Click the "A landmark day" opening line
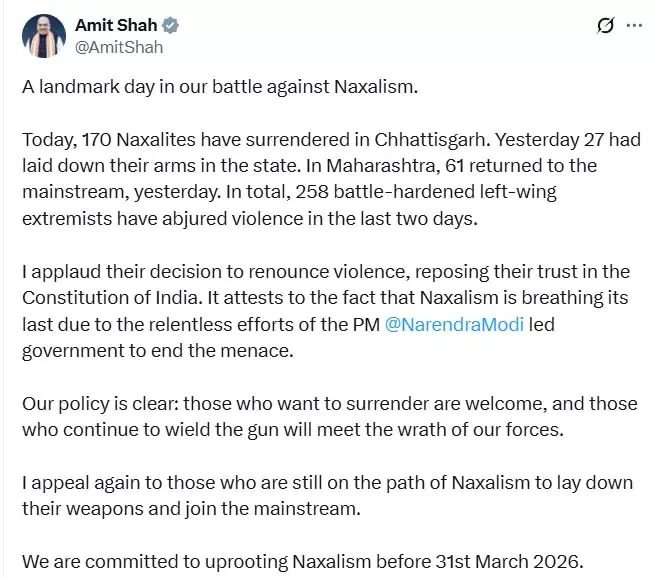 pos(219,85)
